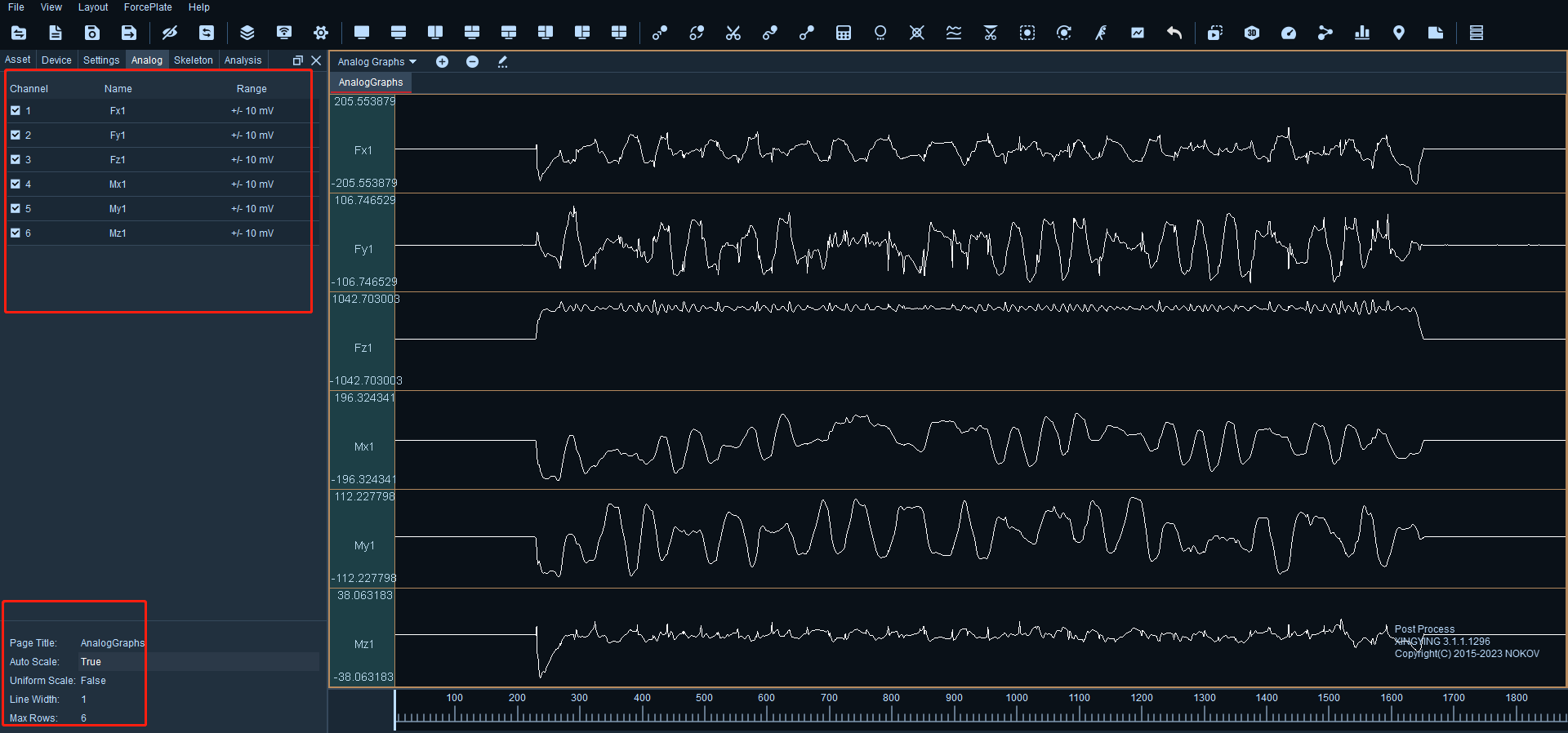Open the View menu
This screenshot has height=733, width=1568.
[51, 7]
